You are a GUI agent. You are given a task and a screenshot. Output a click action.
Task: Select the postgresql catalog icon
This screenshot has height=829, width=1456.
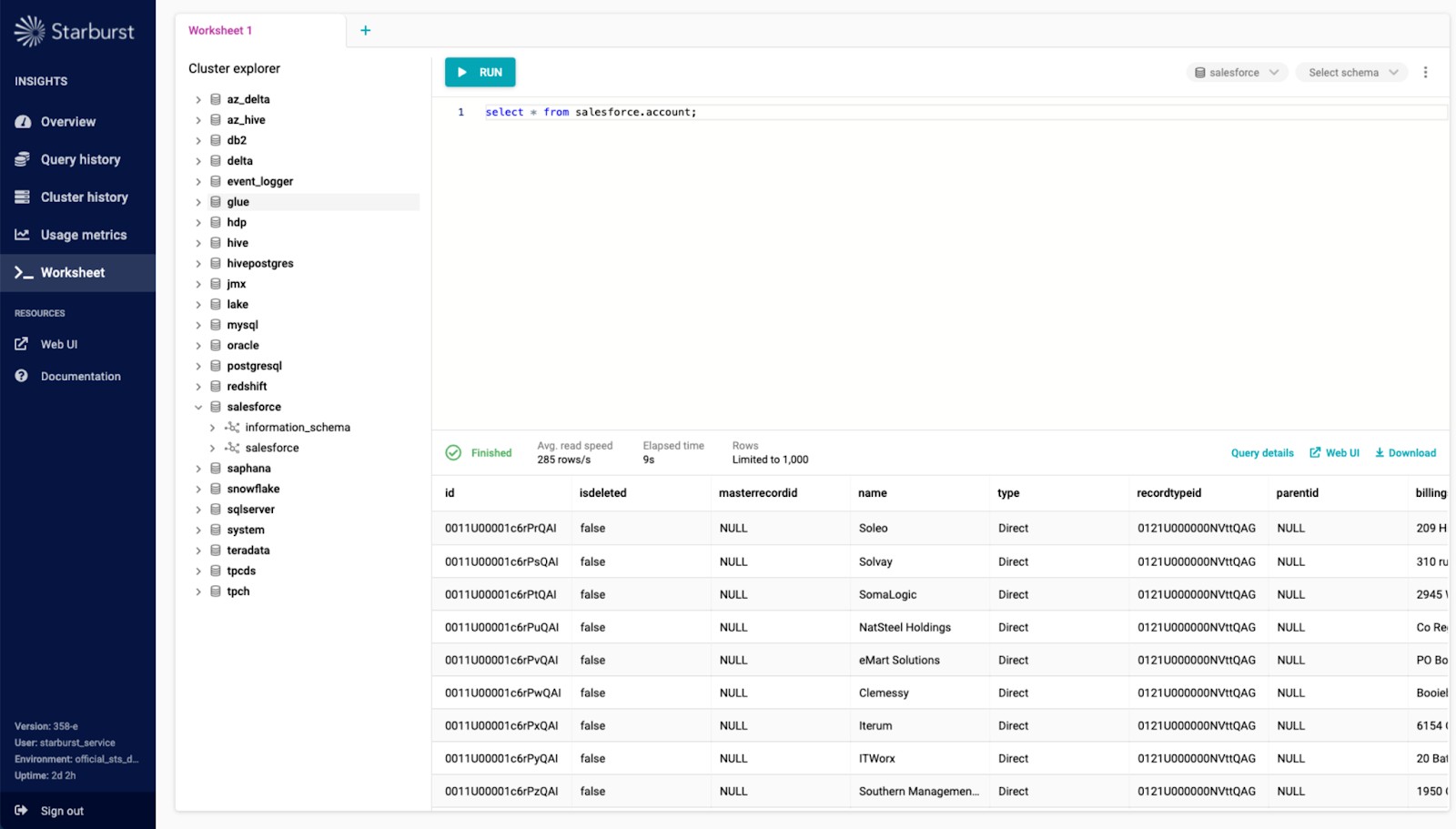pyautogui.click(x=216, y=366)
